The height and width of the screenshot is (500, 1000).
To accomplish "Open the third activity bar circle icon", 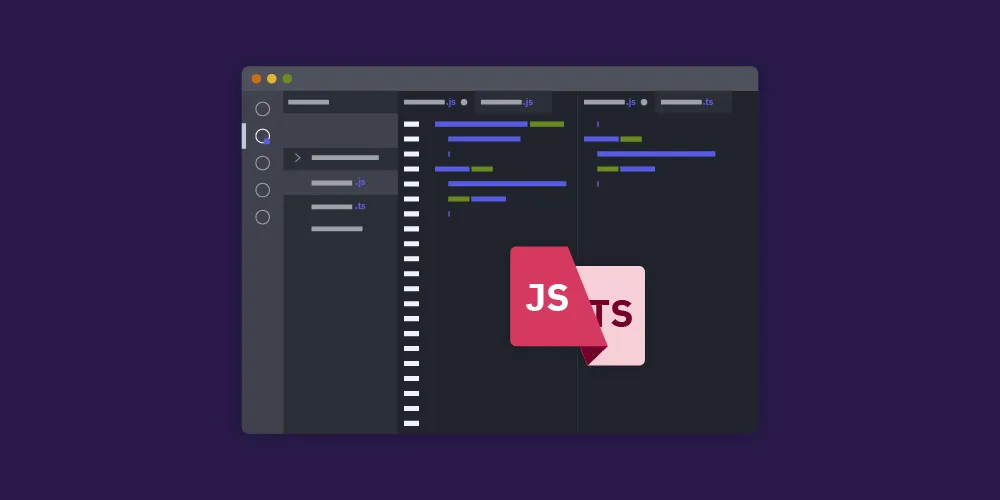I will pos(262,163).
